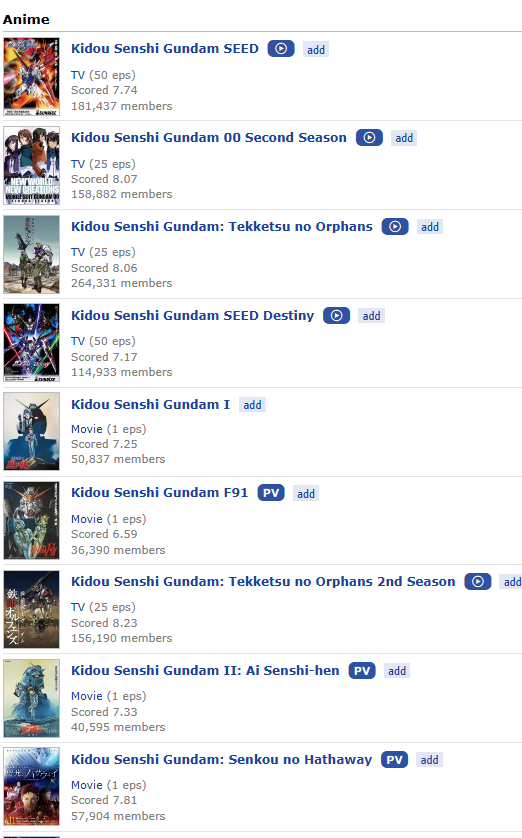Viewport: 522px width, 838px height.
Task: Open Kidou Senshi Gundam: Tekketsu no Orphans link
Action: point(222,227)
